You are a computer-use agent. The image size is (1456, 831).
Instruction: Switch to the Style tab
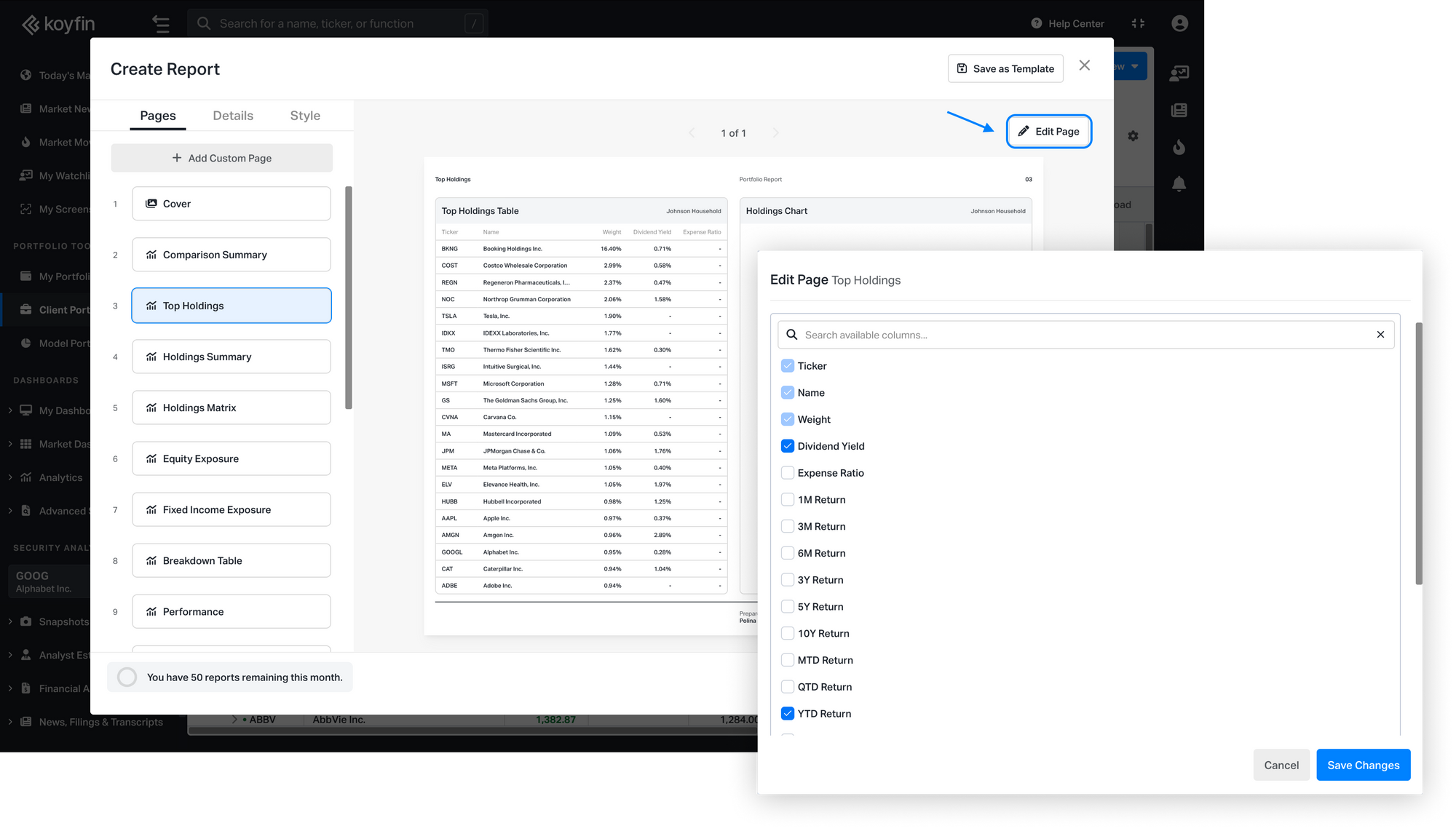[305, 116]
